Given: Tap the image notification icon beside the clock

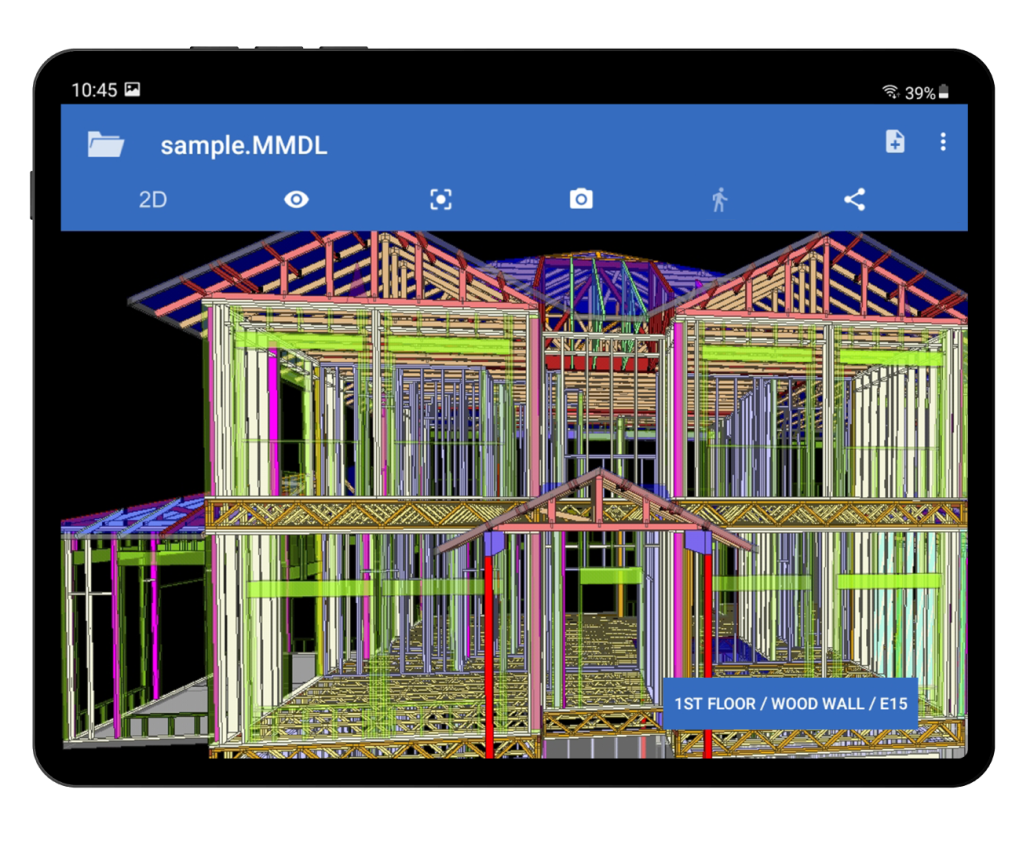Looking at the screenshot, I should pyautogui.click(x=132, y=90).
